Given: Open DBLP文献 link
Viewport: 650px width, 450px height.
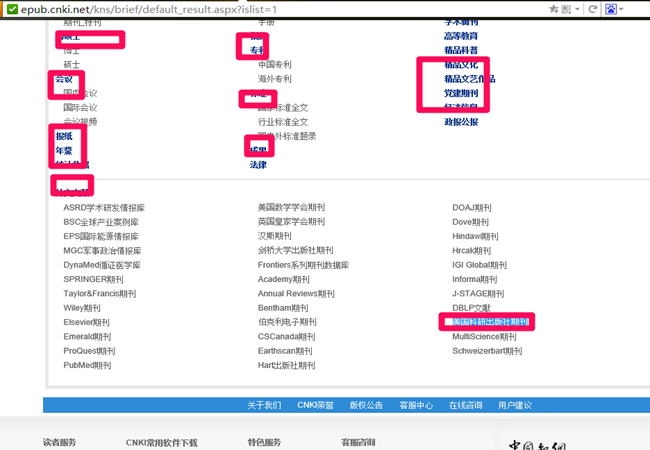Looking at the screenshot, I should [x=471, y=308].
